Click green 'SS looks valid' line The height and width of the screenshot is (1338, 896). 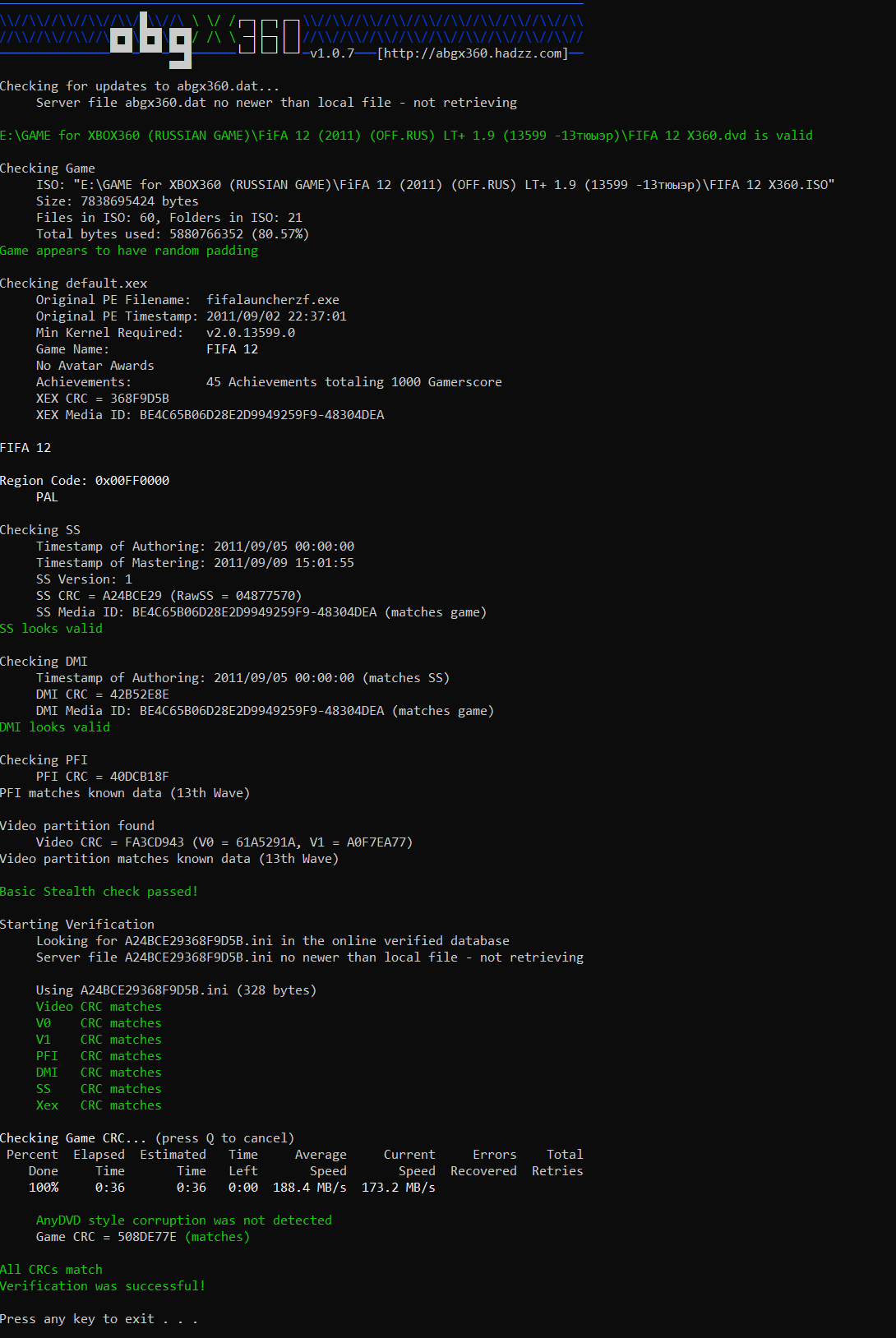pos(51,629)
